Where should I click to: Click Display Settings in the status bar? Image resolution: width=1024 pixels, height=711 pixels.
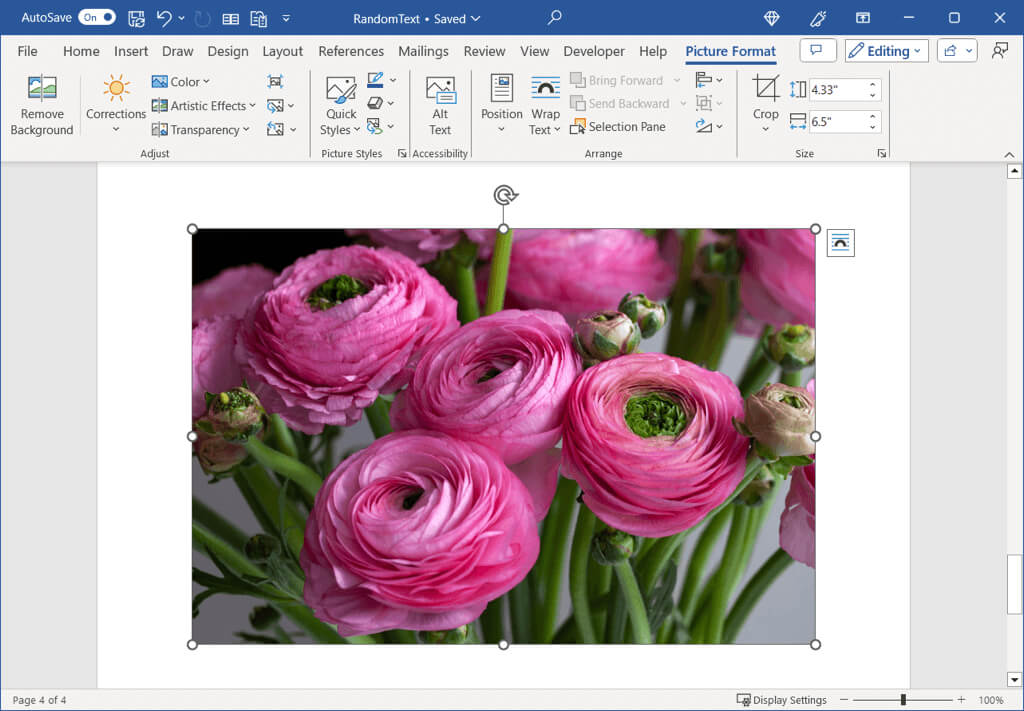(781, 700)
